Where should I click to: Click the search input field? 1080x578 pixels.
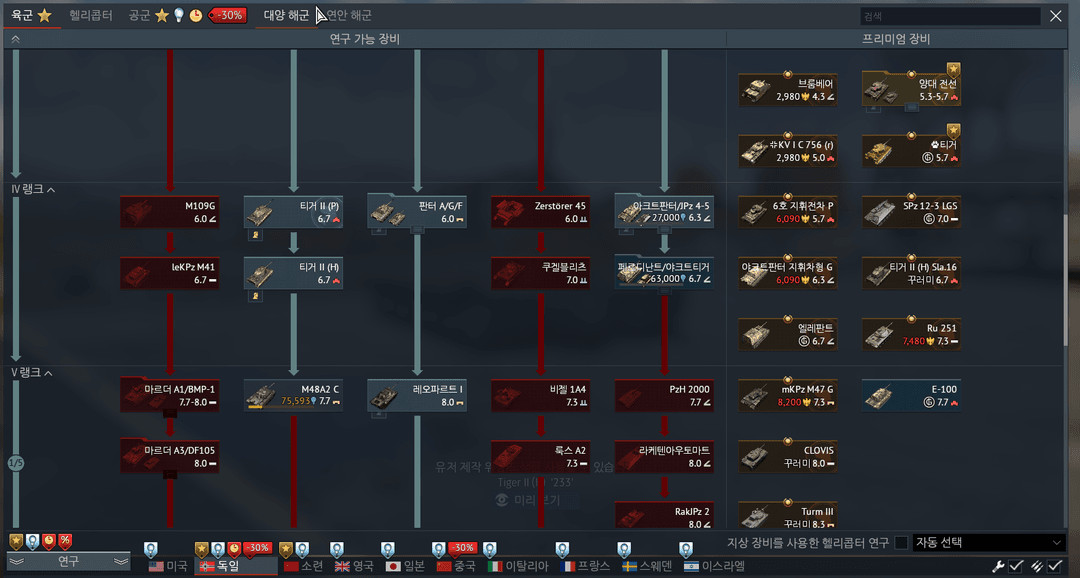pyautogui.click(x=950, y=16)
